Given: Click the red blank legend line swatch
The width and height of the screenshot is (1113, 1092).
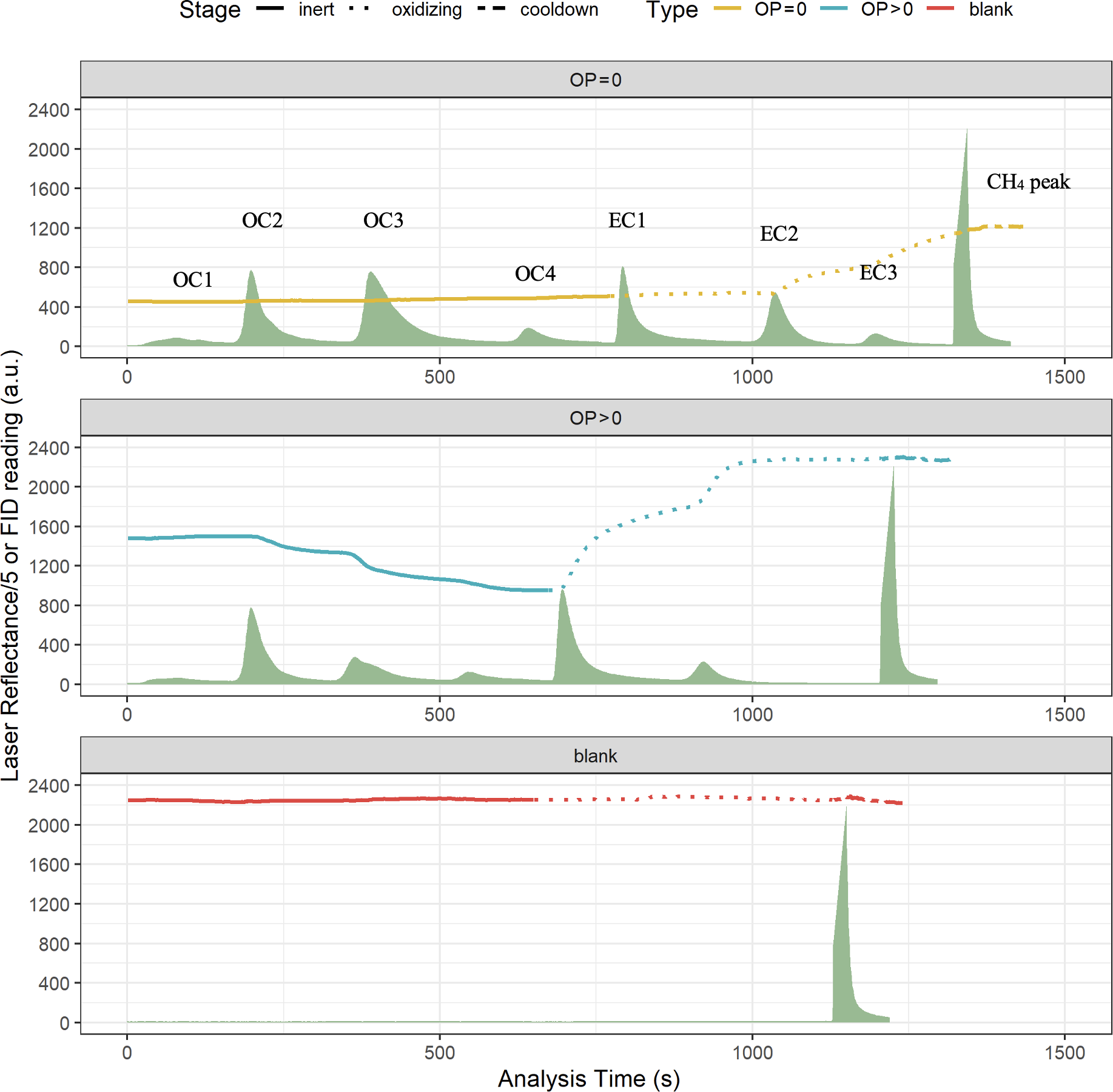Looking at the screenshot, I should tap(941, 9).
